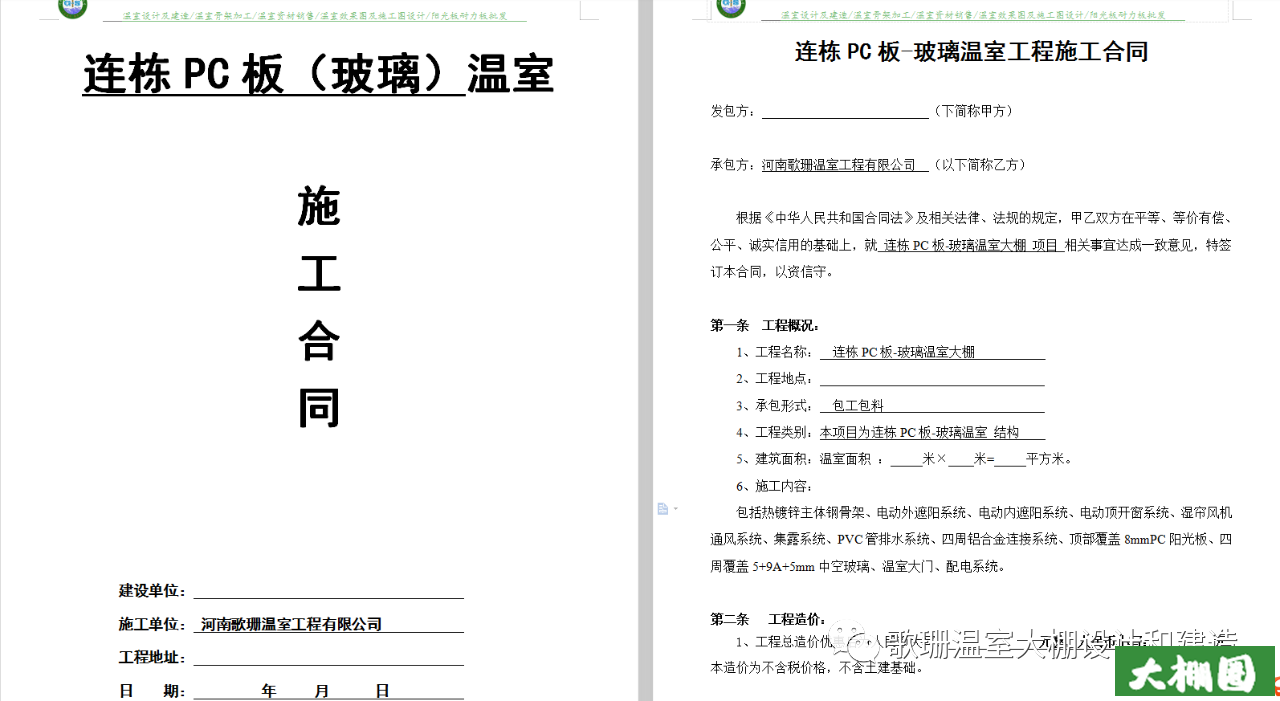
Task: Click the heading 第一条 工程概况：
Action: (x=765, y=326)
